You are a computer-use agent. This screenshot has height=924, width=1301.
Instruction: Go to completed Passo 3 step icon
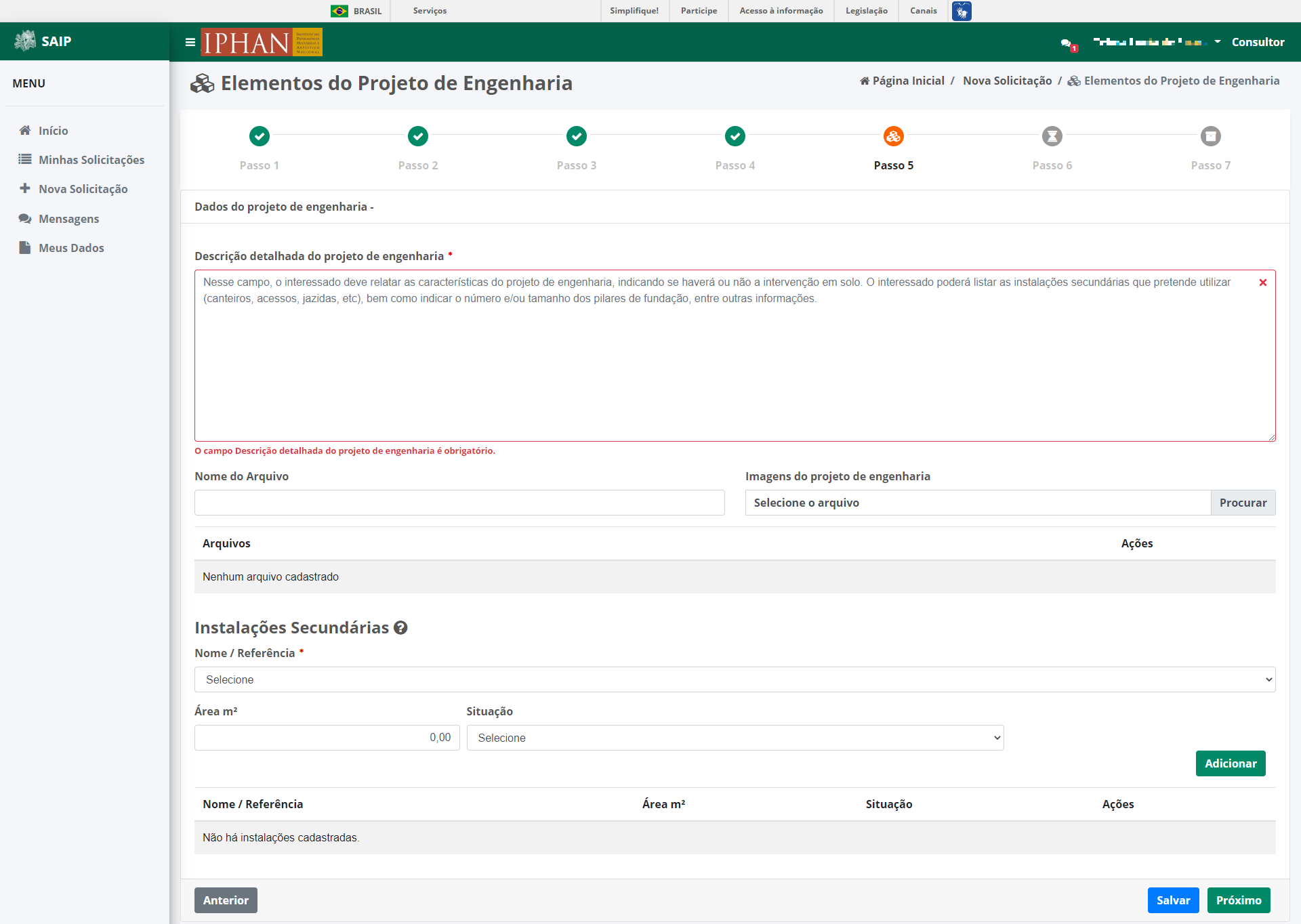(x=577, y=136)
